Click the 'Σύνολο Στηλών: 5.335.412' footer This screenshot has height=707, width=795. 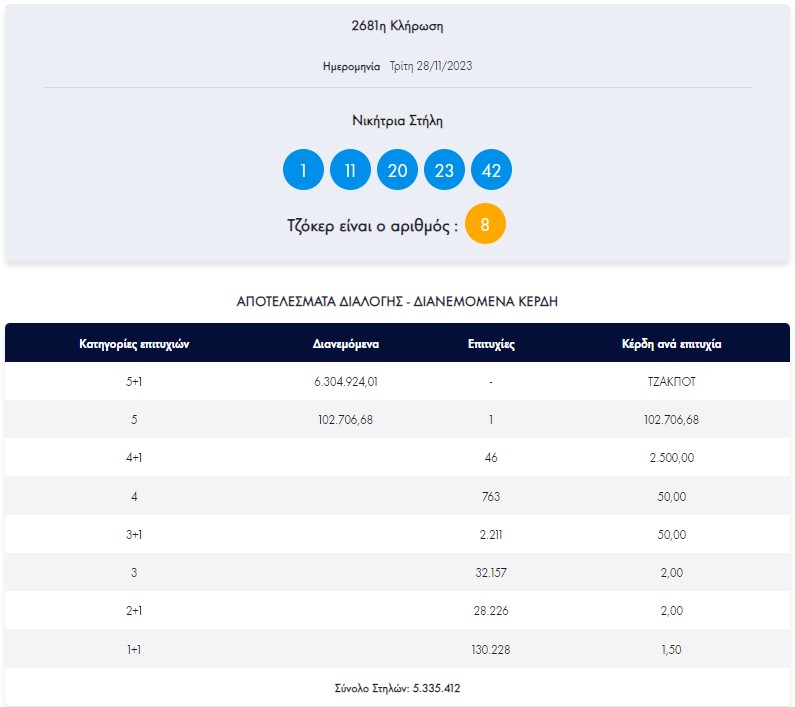pos(397,688)
